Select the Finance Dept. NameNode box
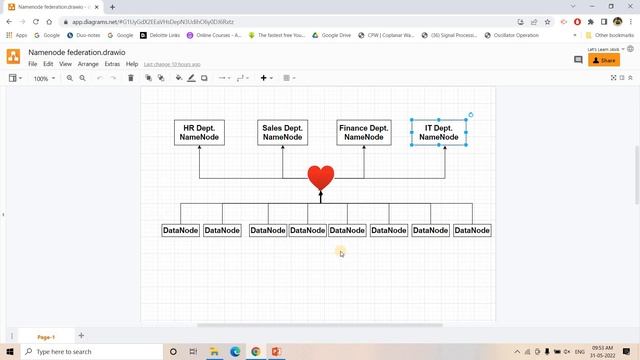 (364, 133)
